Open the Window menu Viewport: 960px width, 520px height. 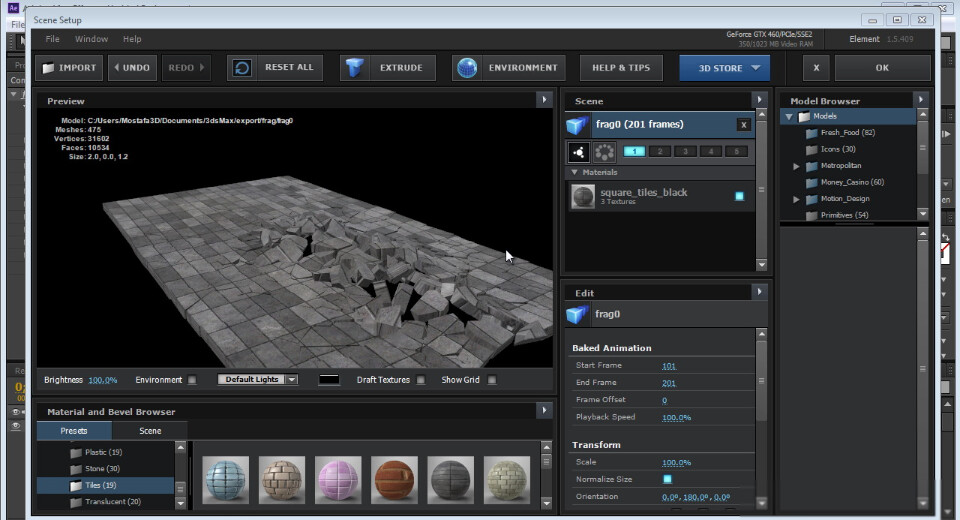point(91,39)
